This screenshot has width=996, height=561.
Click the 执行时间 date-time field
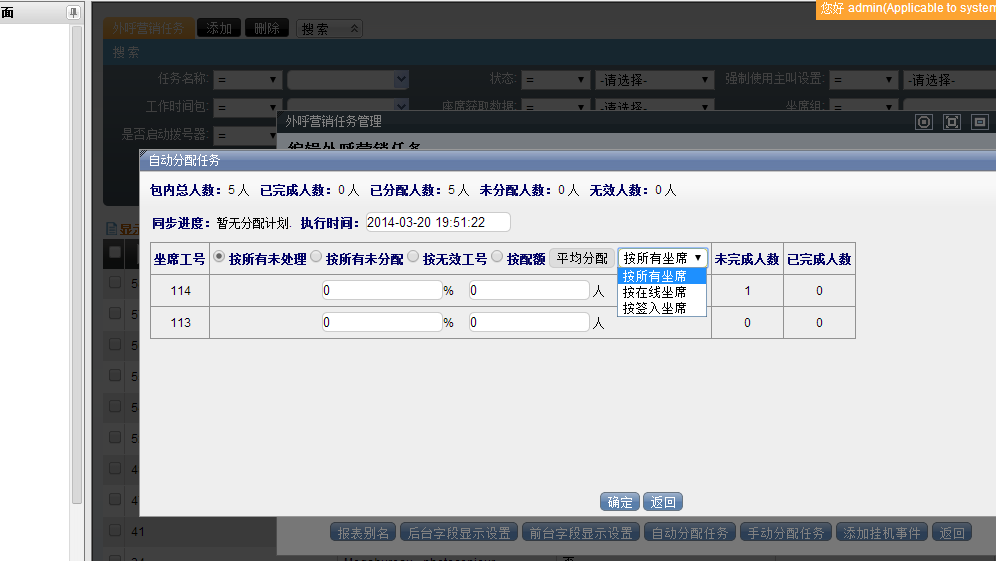438,222
